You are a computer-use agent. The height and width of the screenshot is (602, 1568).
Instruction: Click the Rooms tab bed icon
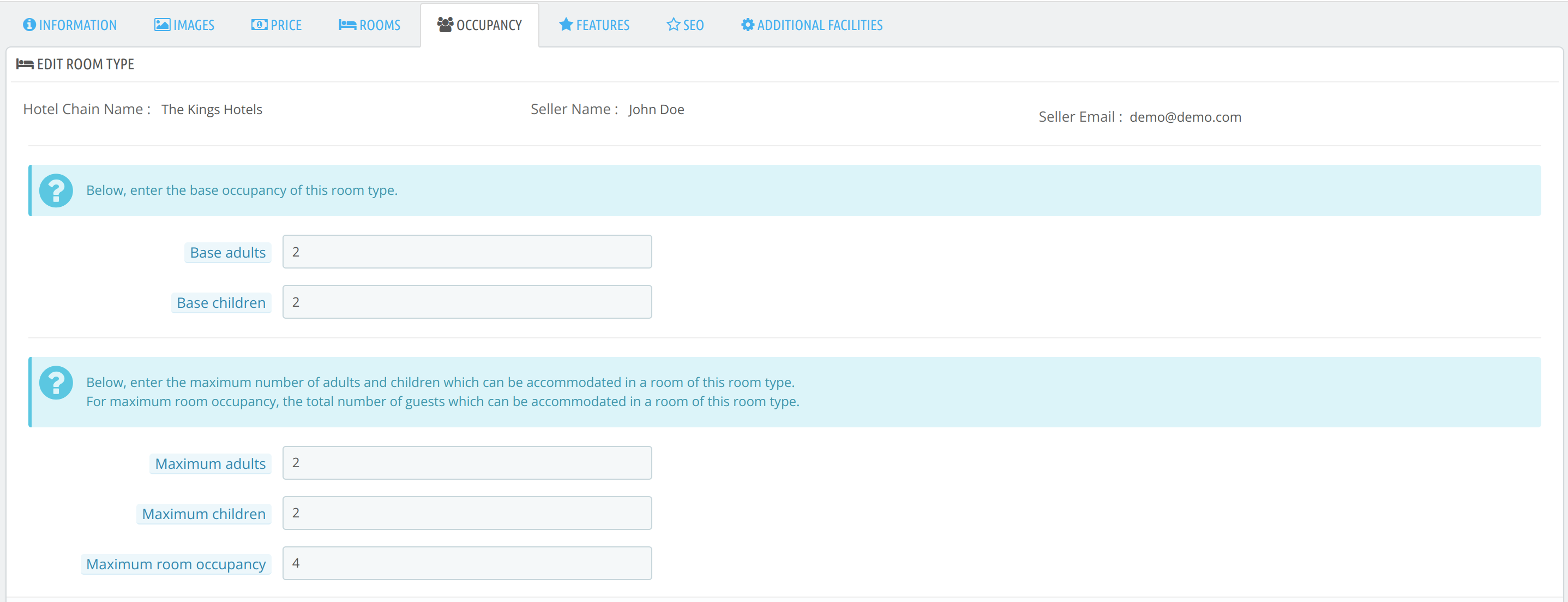[347, 25]
